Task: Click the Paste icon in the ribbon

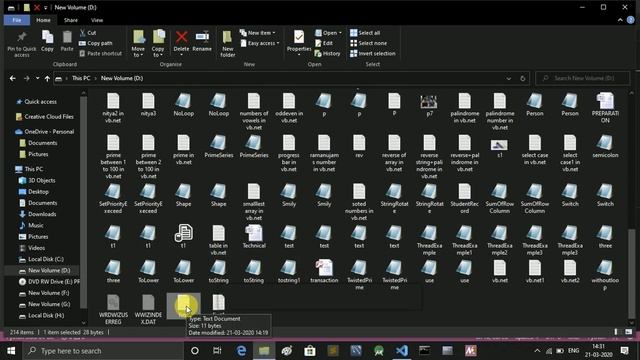Action: (x=67, y=37)
